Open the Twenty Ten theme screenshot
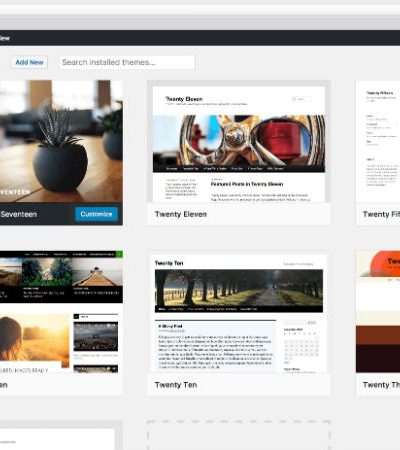 coord(239,312)
